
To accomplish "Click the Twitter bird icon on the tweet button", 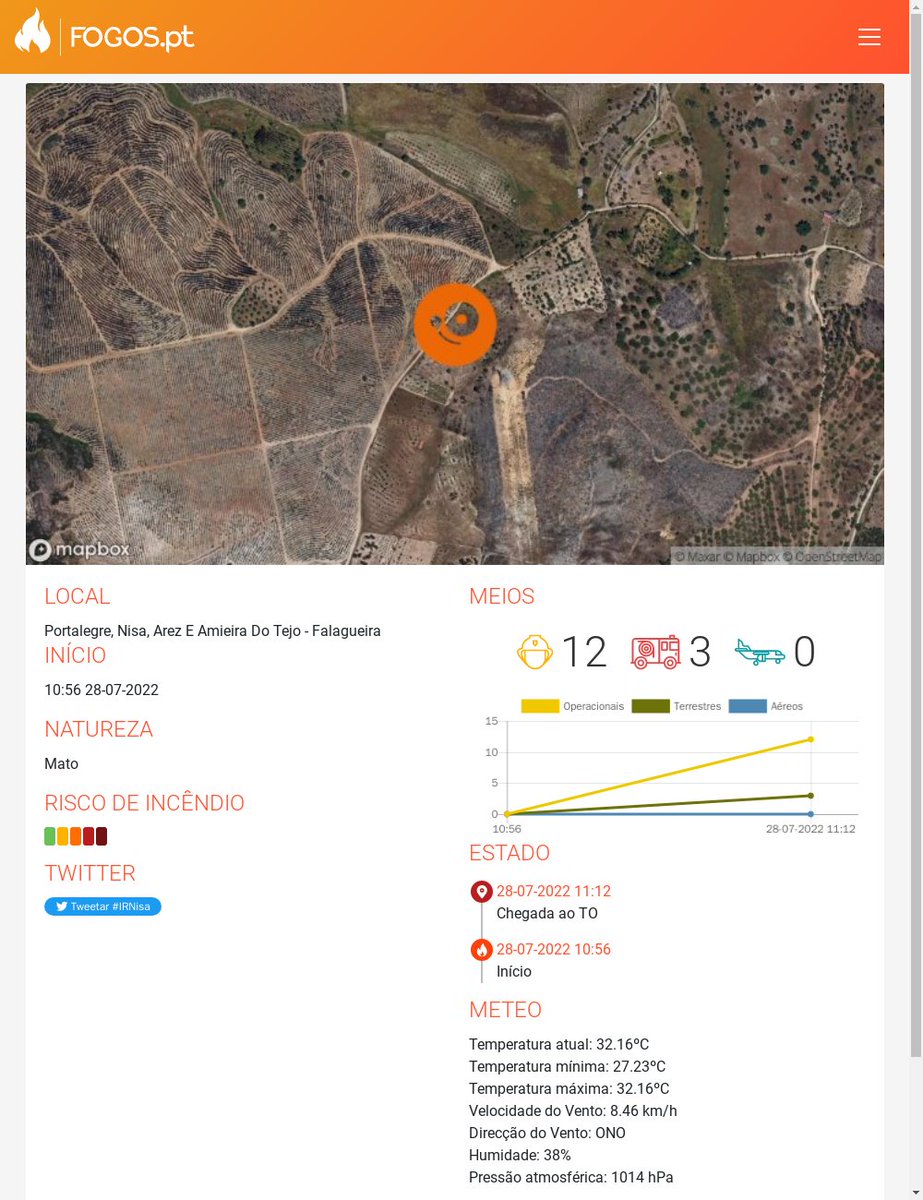I will 61,906.
